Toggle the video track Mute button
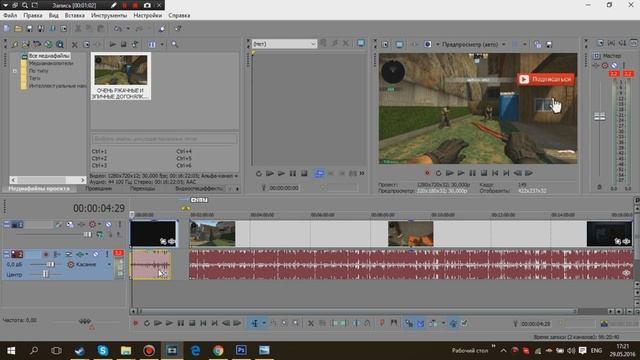 coord(108,224)
